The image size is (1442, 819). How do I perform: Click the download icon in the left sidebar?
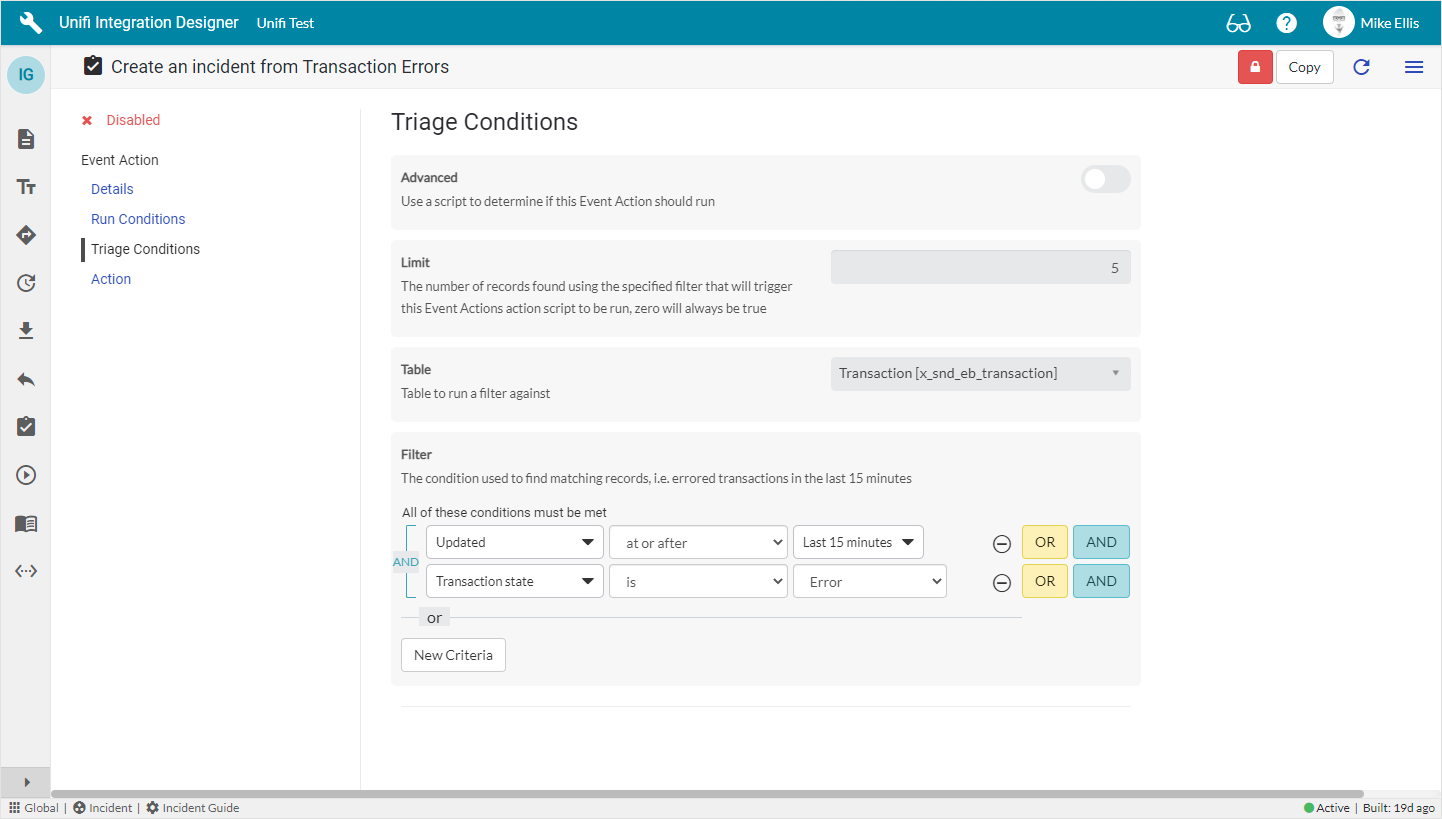(26, 331)
